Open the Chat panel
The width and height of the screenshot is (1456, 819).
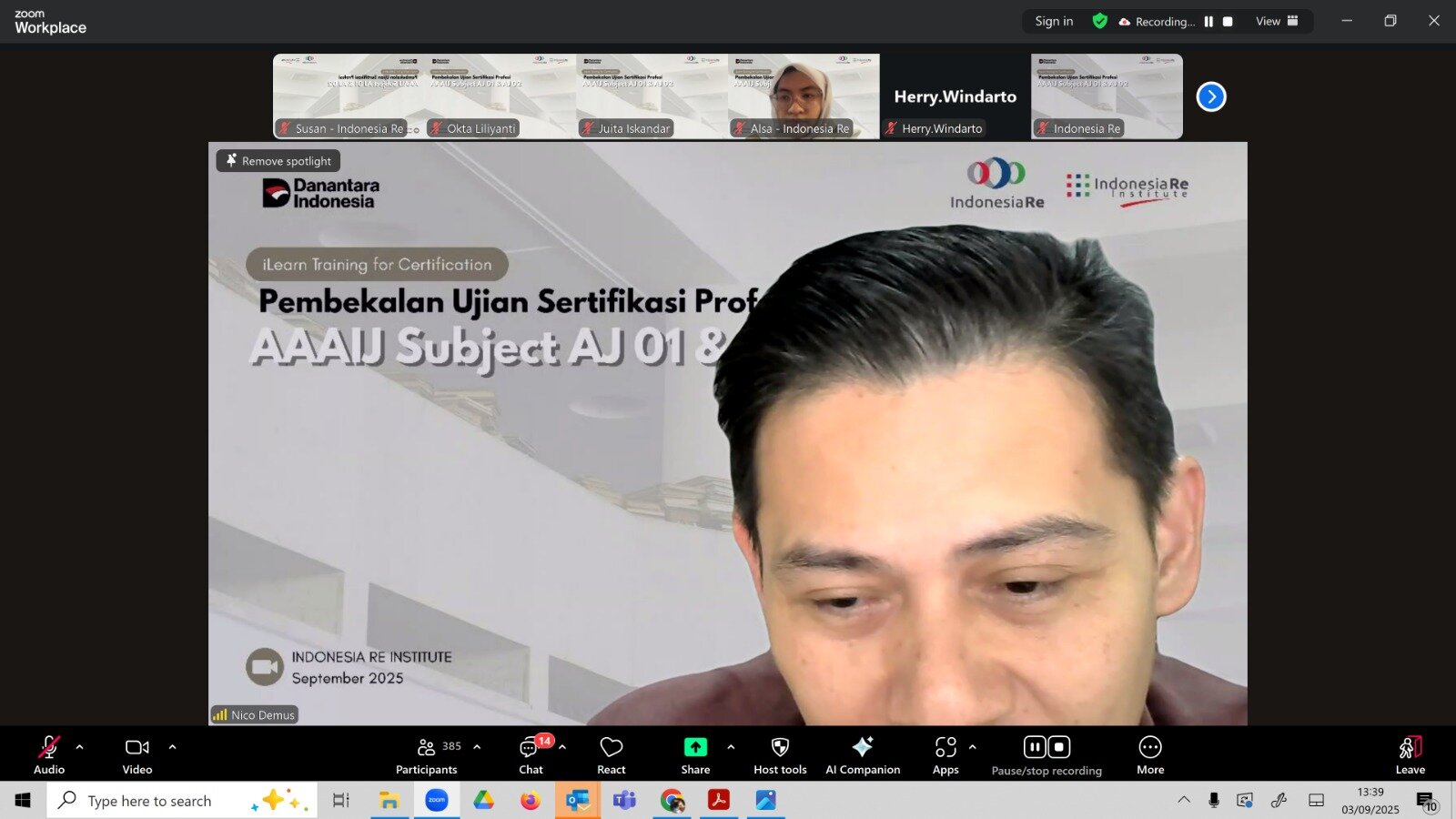tap(531, 755)
